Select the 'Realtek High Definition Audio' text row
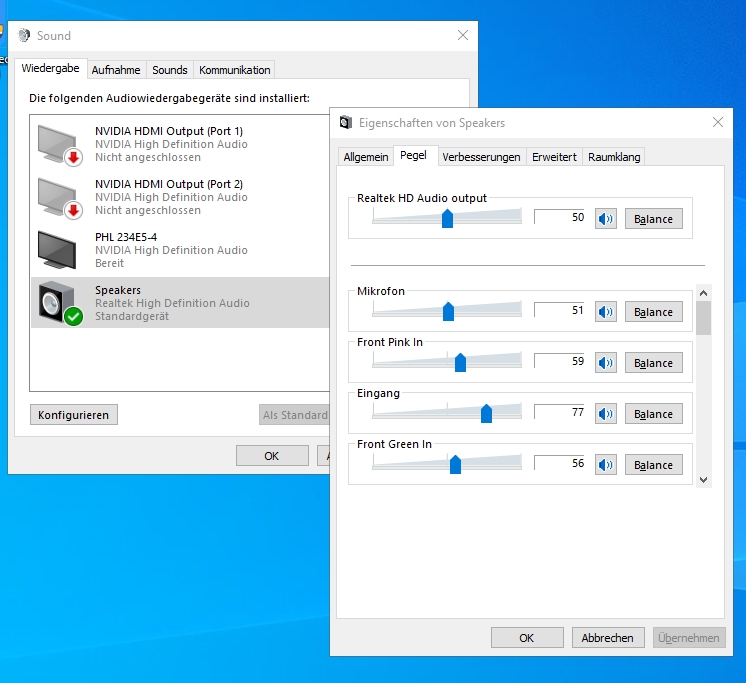This screenshot has width=746, height=683. pos(172,303)
